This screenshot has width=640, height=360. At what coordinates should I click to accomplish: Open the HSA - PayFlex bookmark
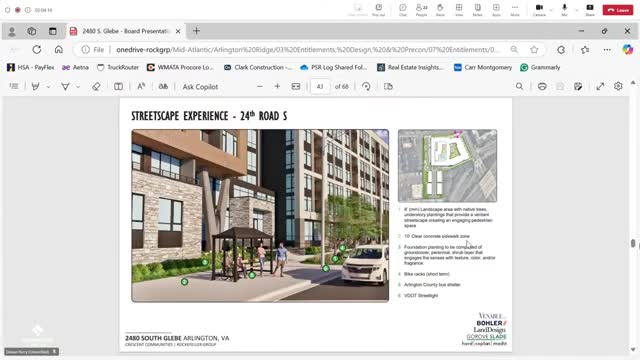(31, 67)
